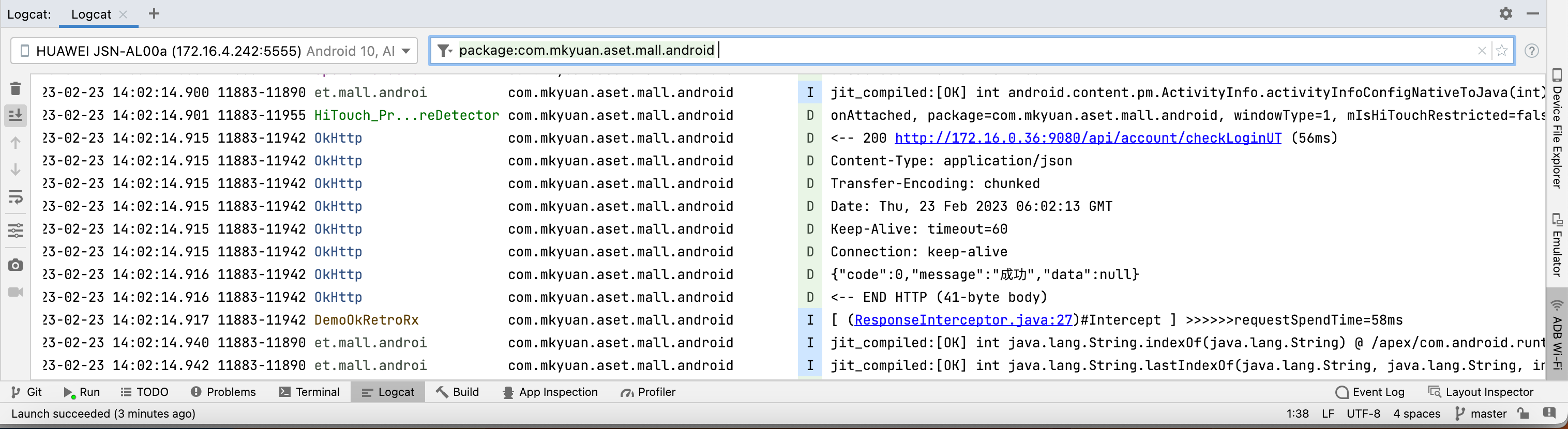This screenshot has height=429, width=1568.
Task: Click cursor position 1:38 in status bar
Action: click(1297, 414)
